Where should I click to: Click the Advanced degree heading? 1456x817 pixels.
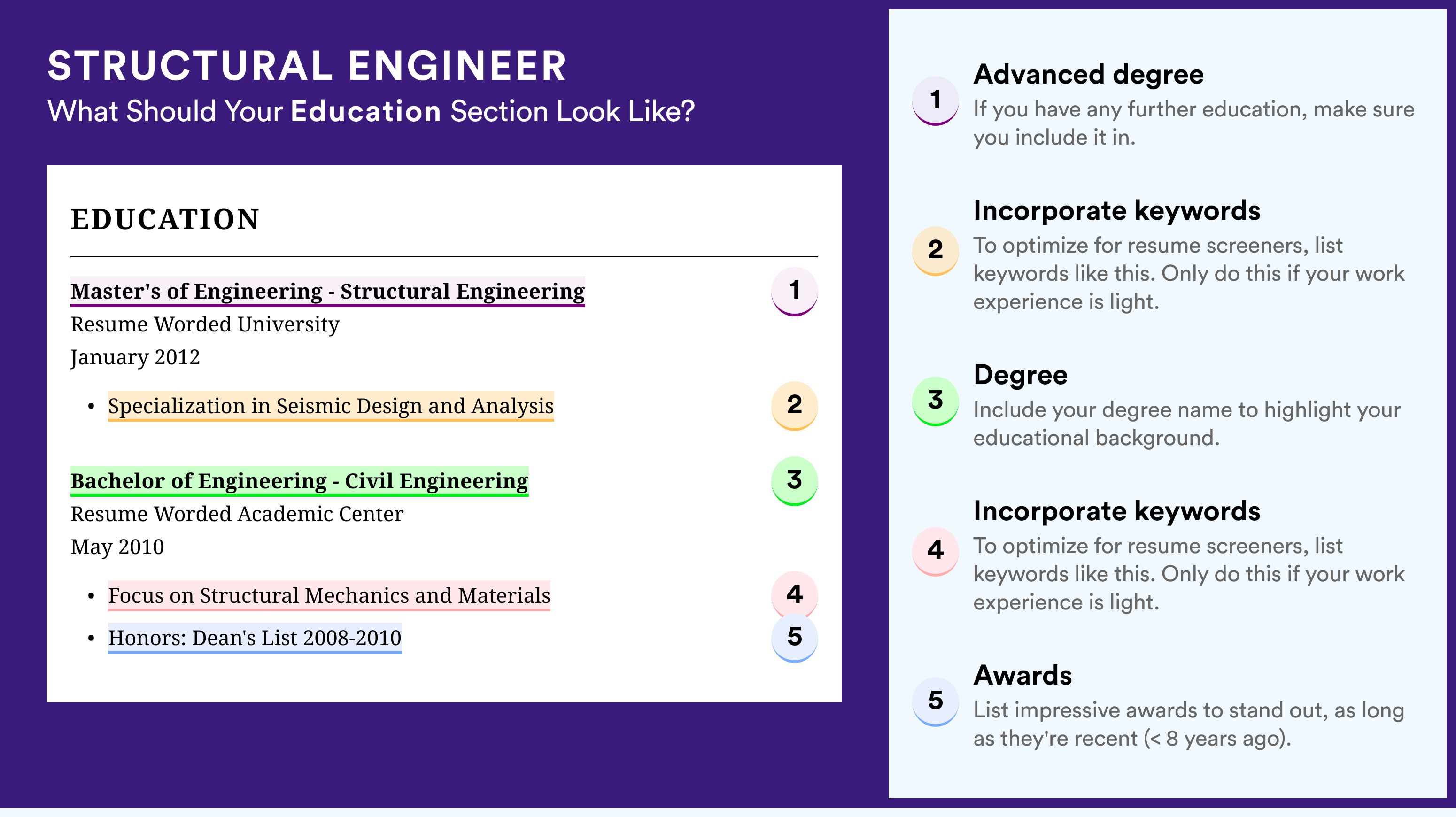tap(1088, 75)
